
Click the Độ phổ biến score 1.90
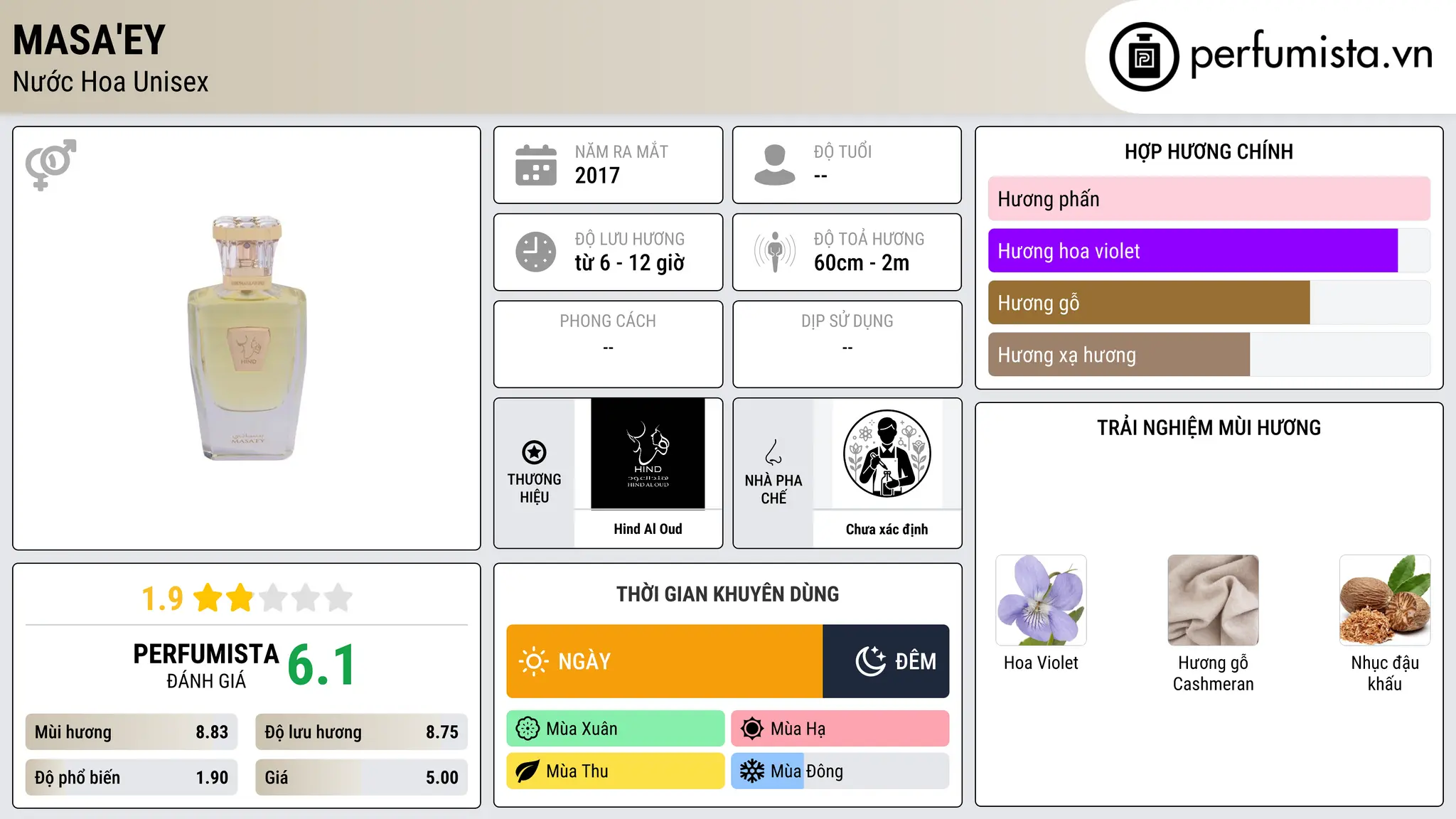pyautogui.click(x=212, y=778)
